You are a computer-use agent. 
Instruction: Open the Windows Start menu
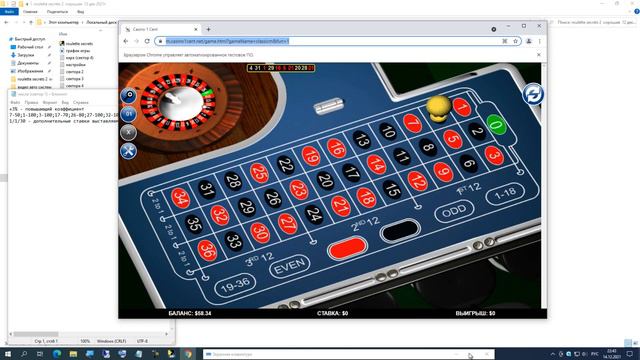(x=7, y=354)
